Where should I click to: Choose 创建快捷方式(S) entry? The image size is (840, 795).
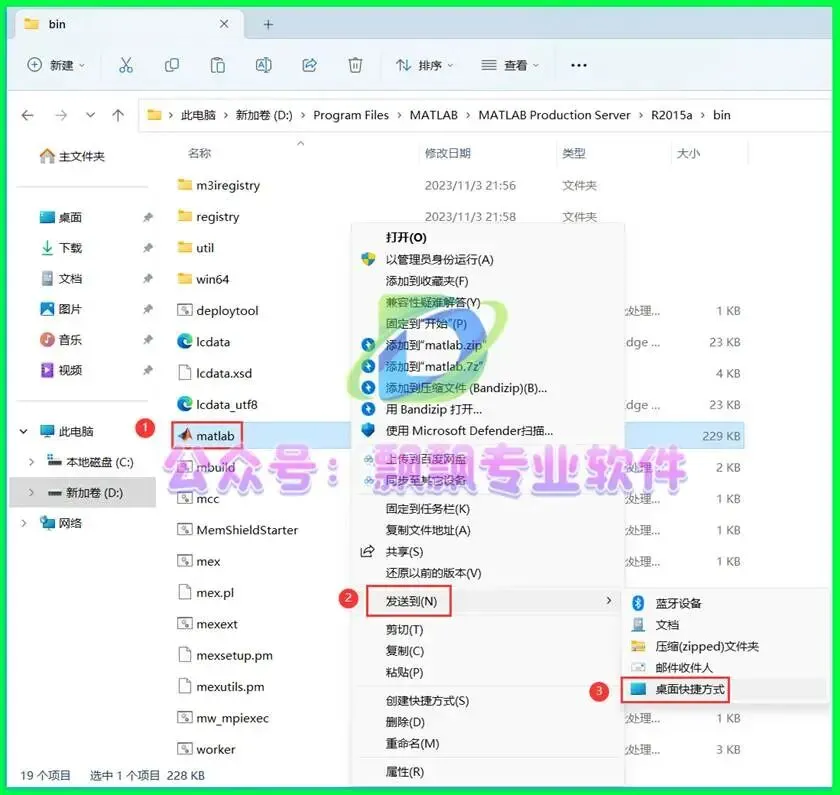click(x=427, y=701)
